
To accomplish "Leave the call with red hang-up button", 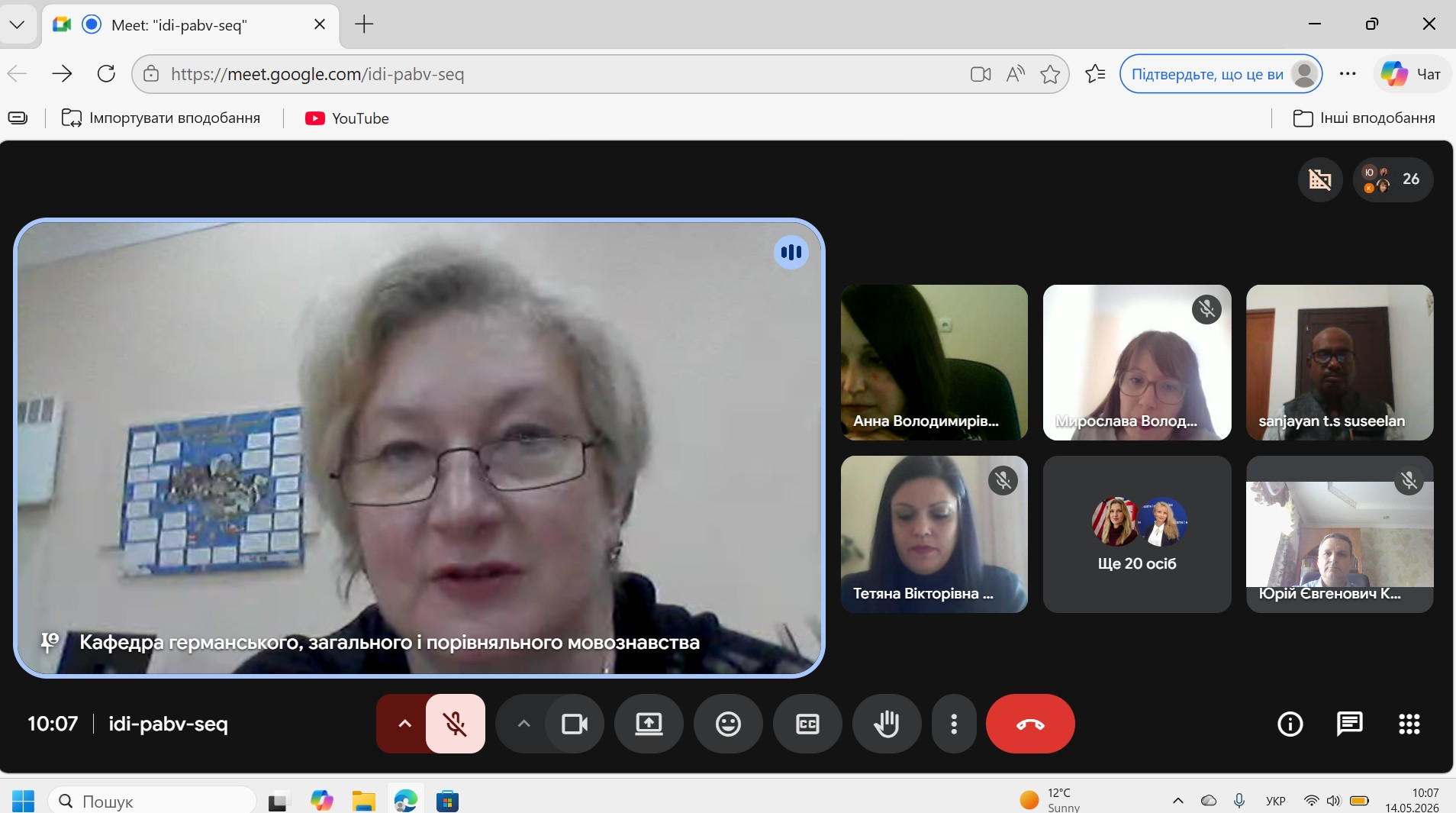I will 1030,724.
